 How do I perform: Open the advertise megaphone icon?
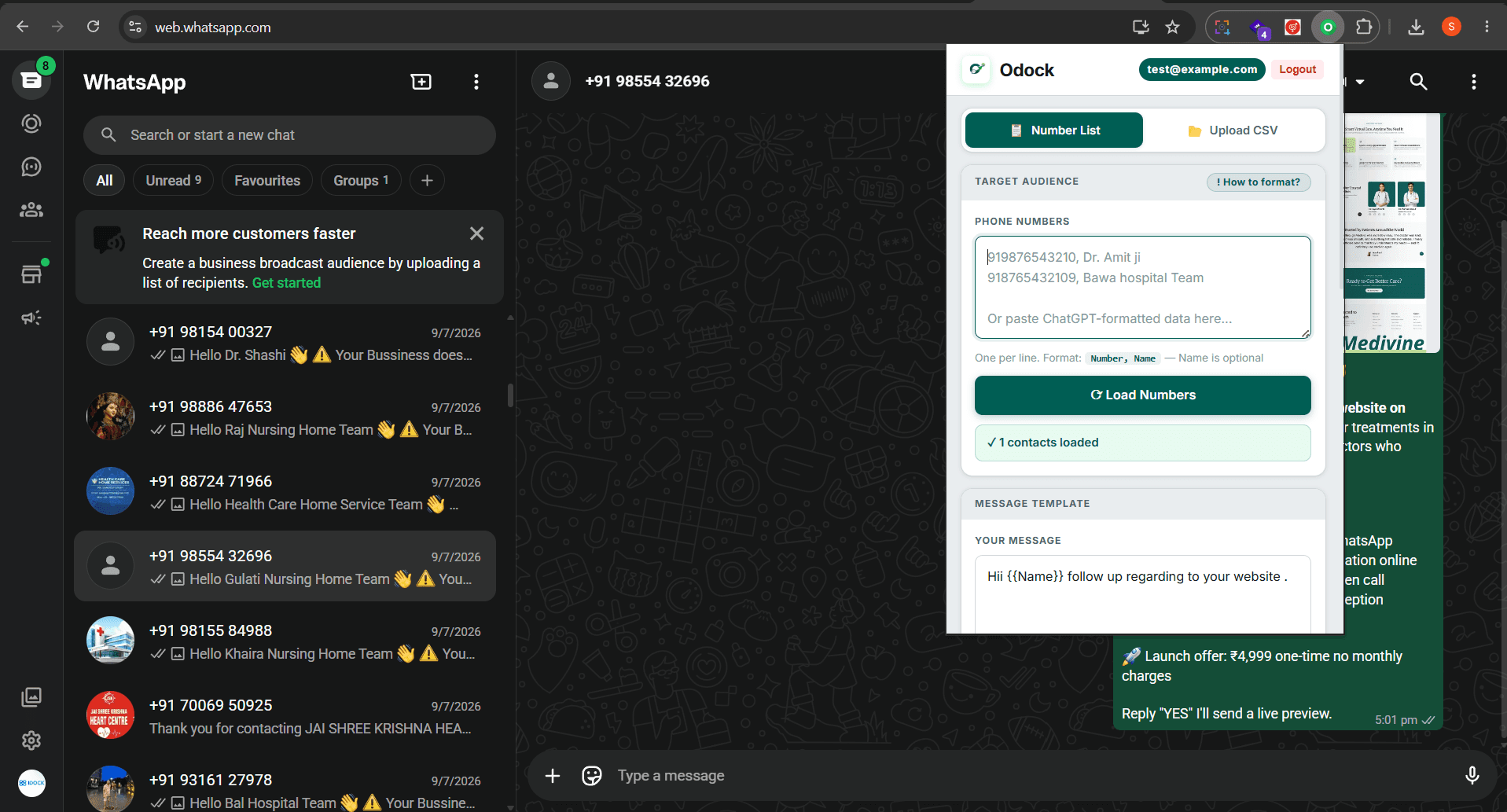31,318
